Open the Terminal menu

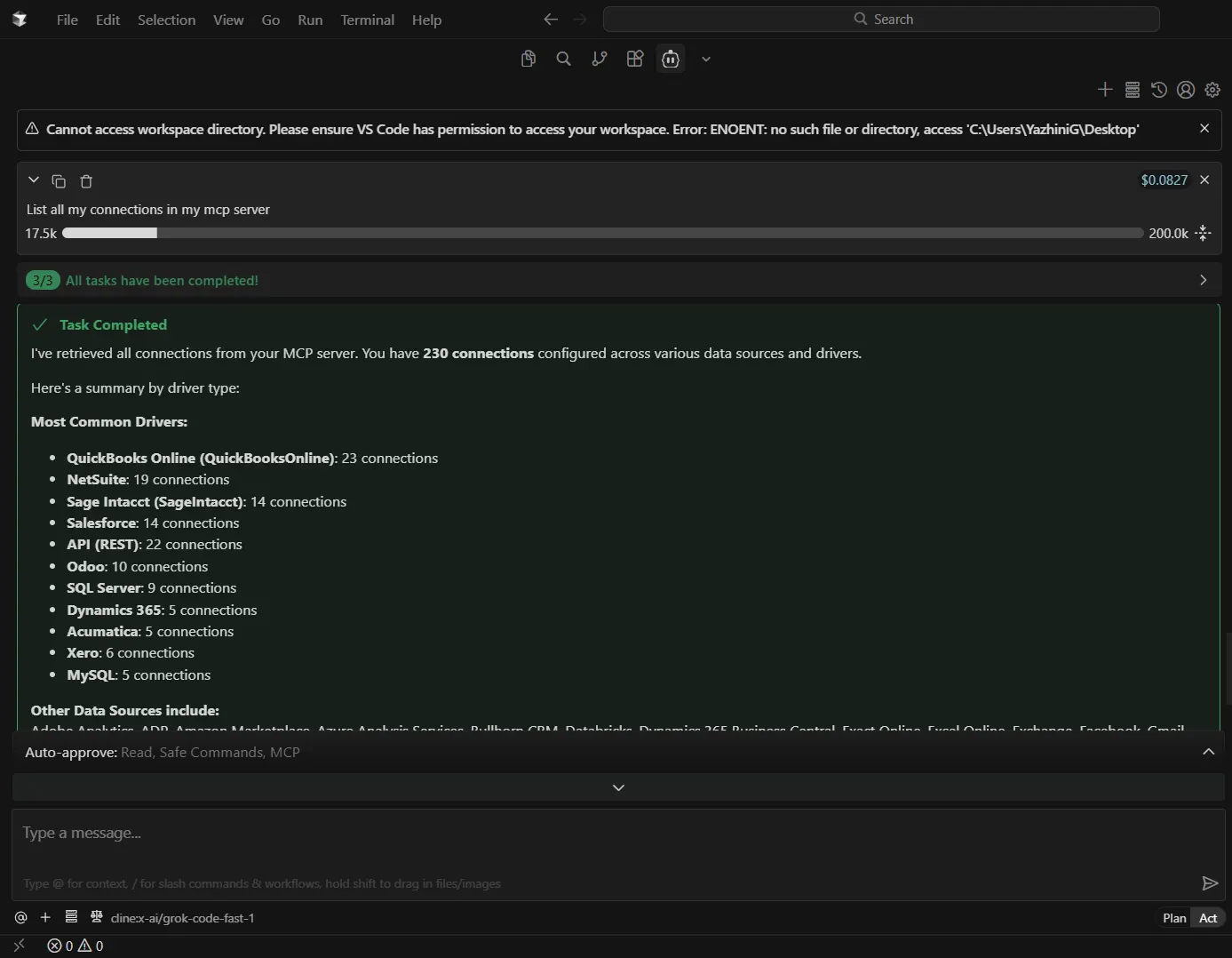click(367, 20)
